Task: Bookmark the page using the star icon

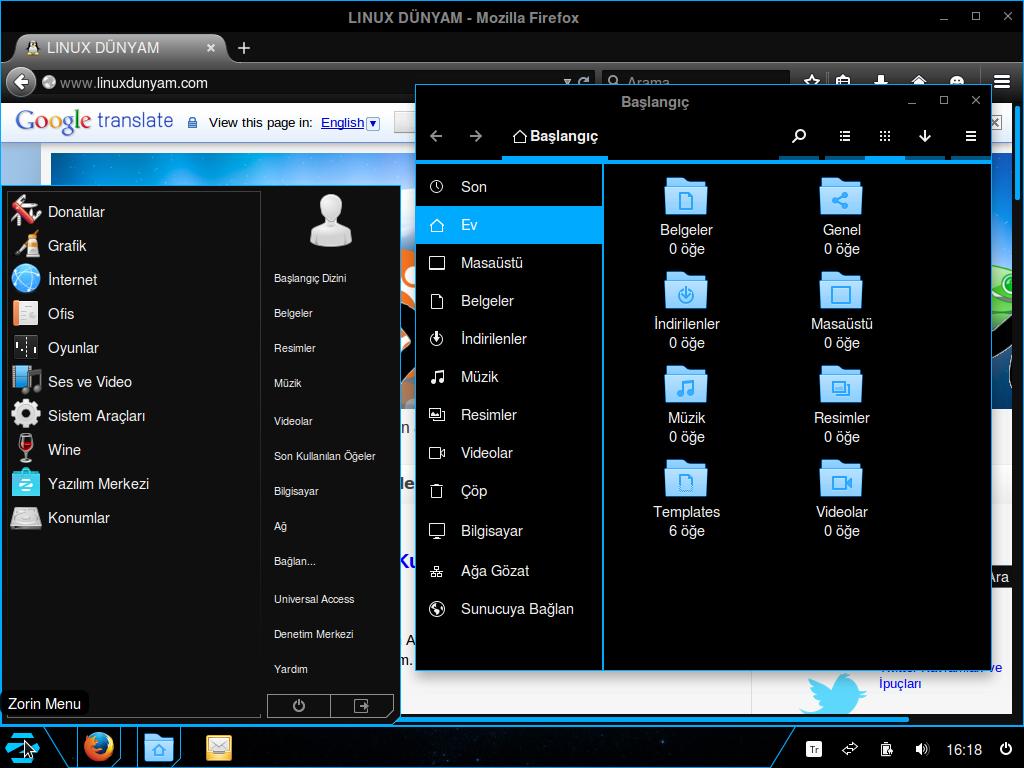Action: pyautogui.click(x=812, y=82)
